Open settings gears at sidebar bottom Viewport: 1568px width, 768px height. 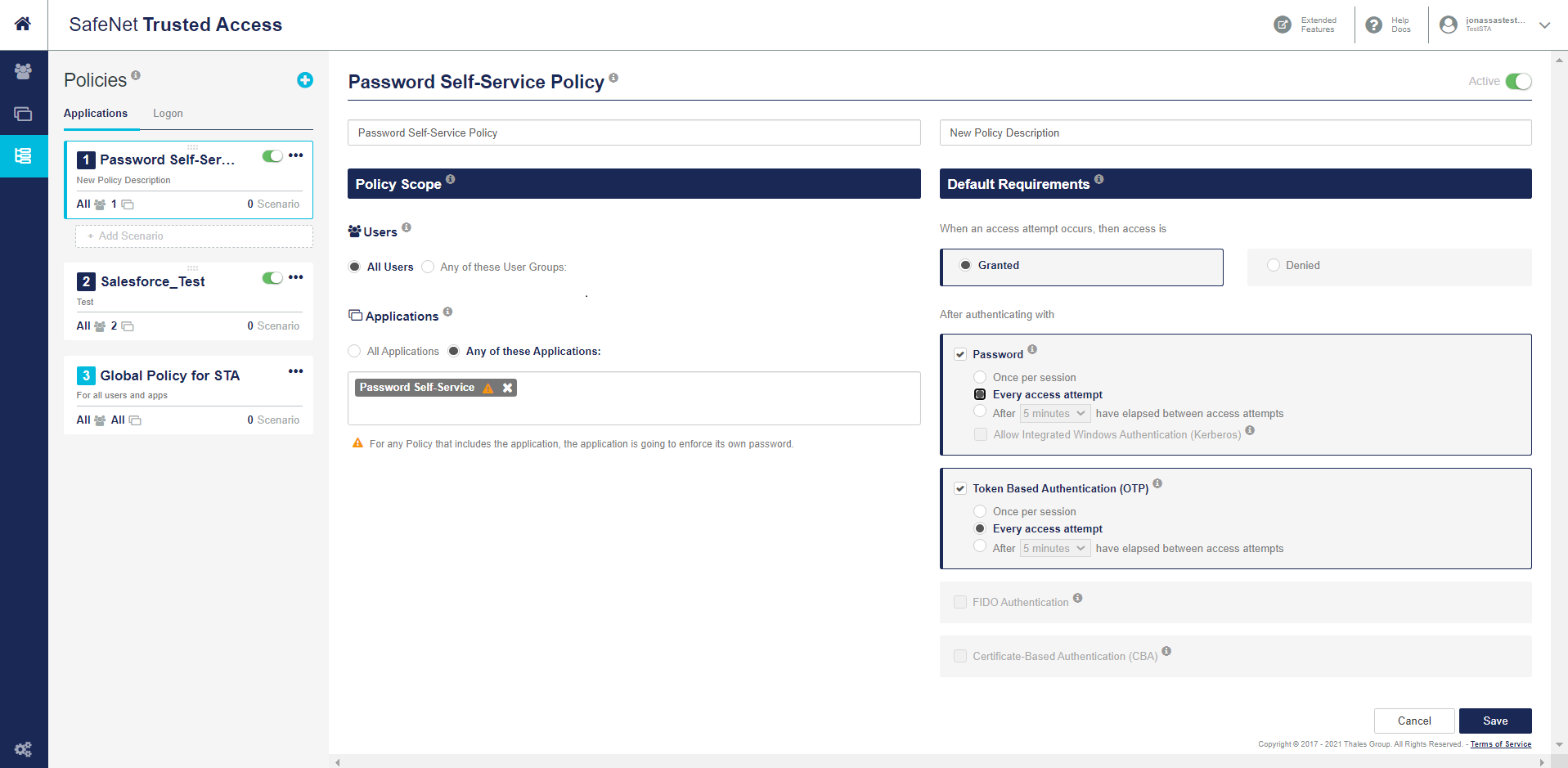[23, 748]
